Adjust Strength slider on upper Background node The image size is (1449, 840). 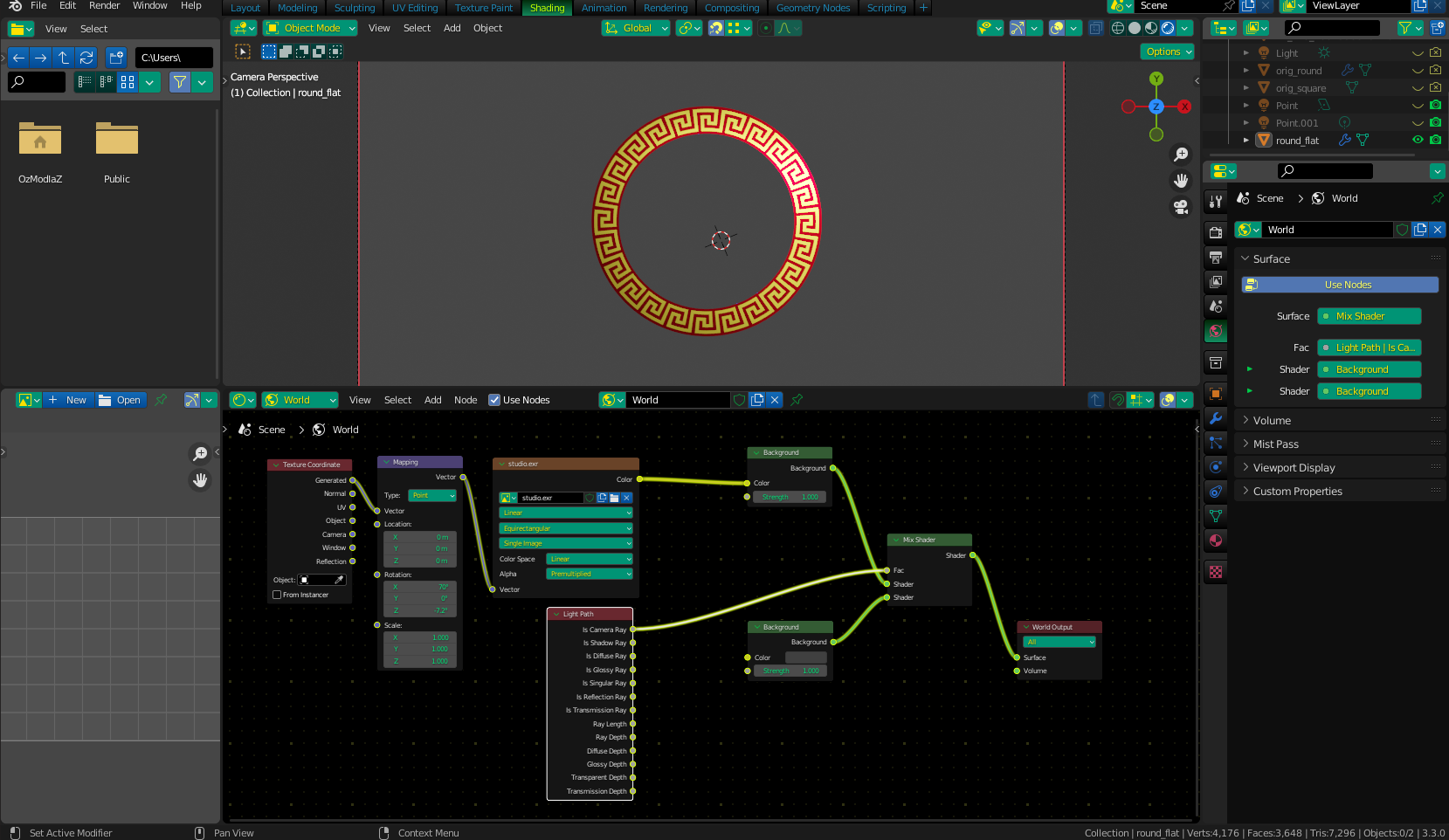tap(790, 497)
